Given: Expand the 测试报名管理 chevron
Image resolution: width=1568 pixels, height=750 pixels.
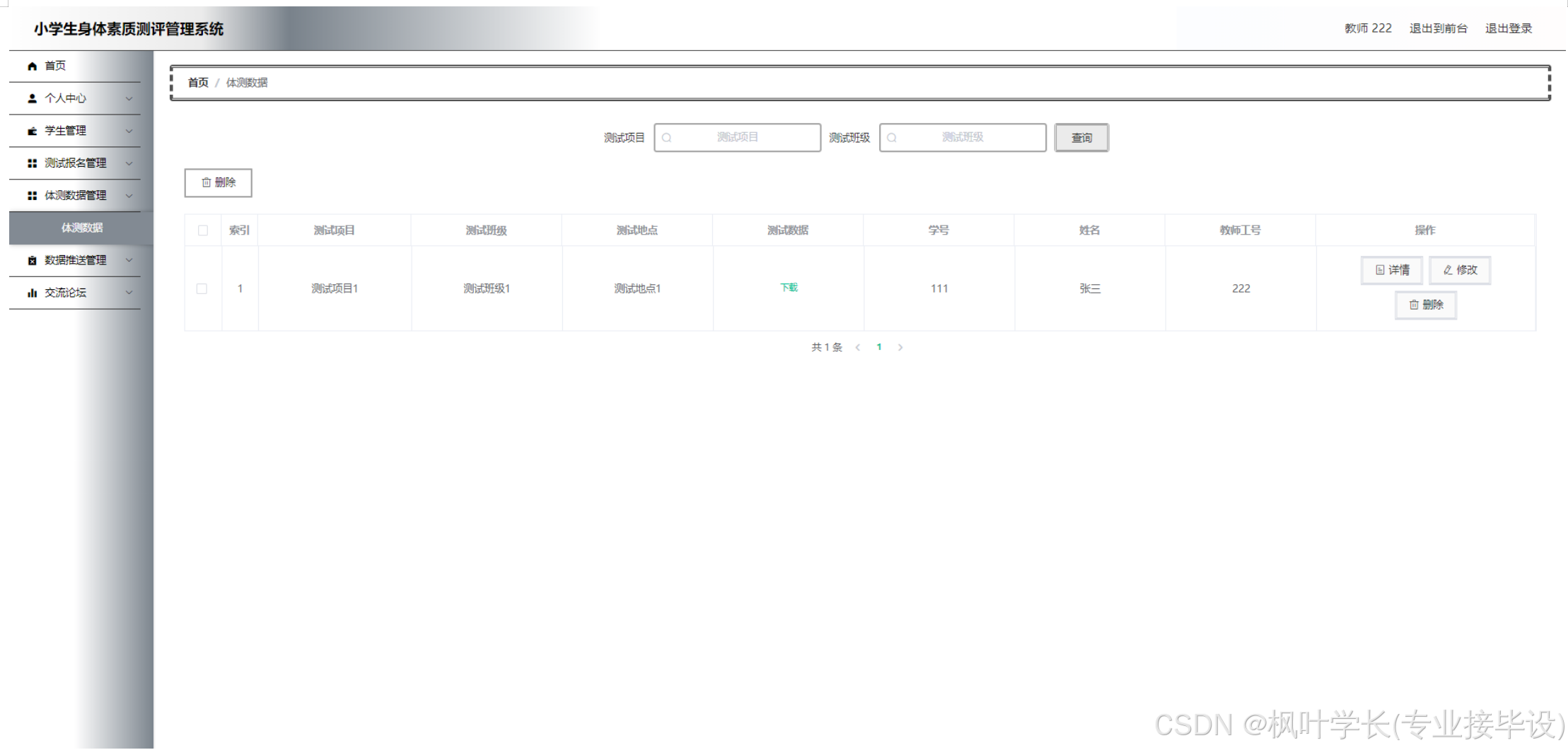Looking at the screenshot, I should tap(129, 163).
